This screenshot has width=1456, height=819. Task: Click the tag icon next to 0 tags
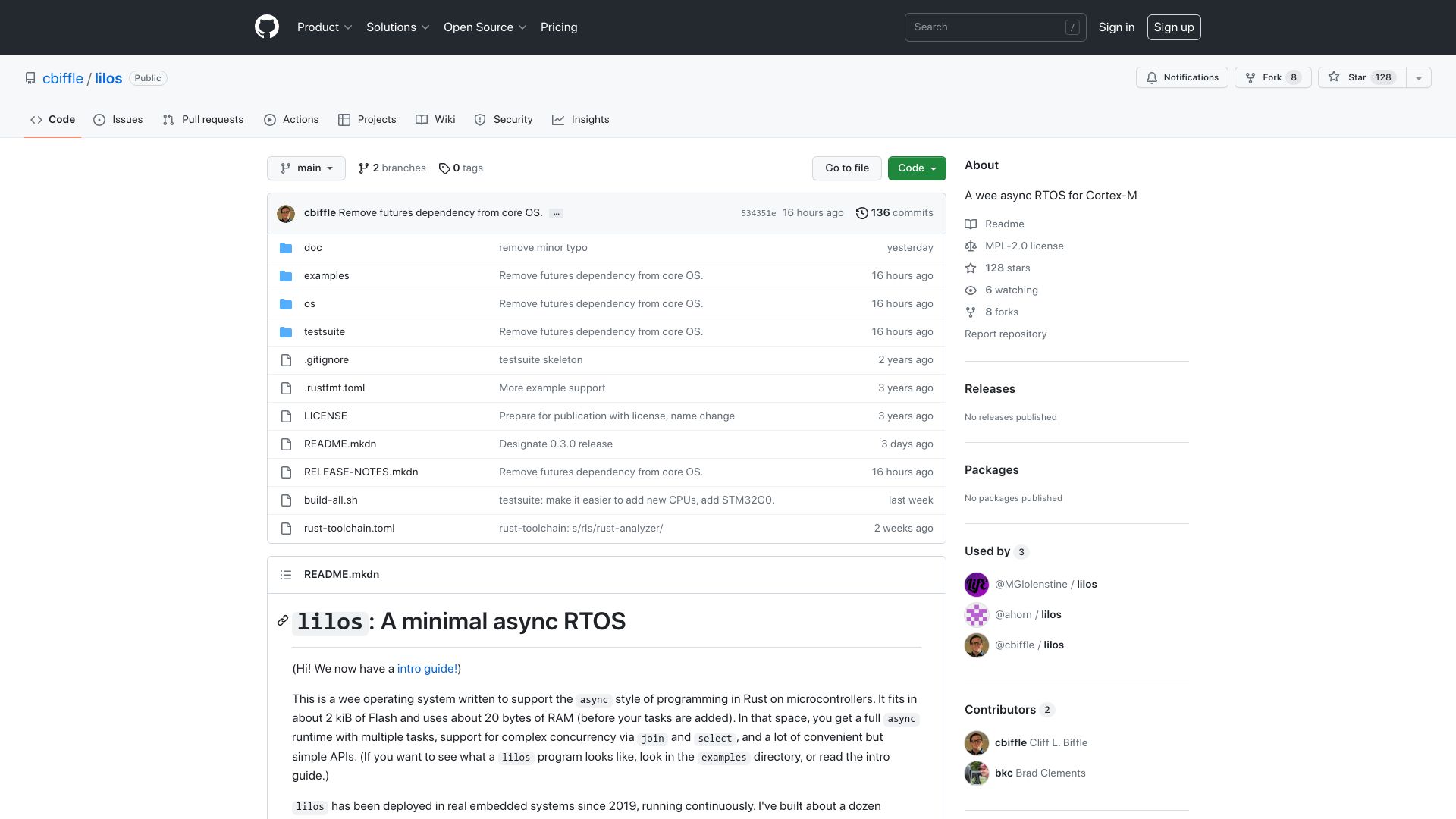click(444, 168)
